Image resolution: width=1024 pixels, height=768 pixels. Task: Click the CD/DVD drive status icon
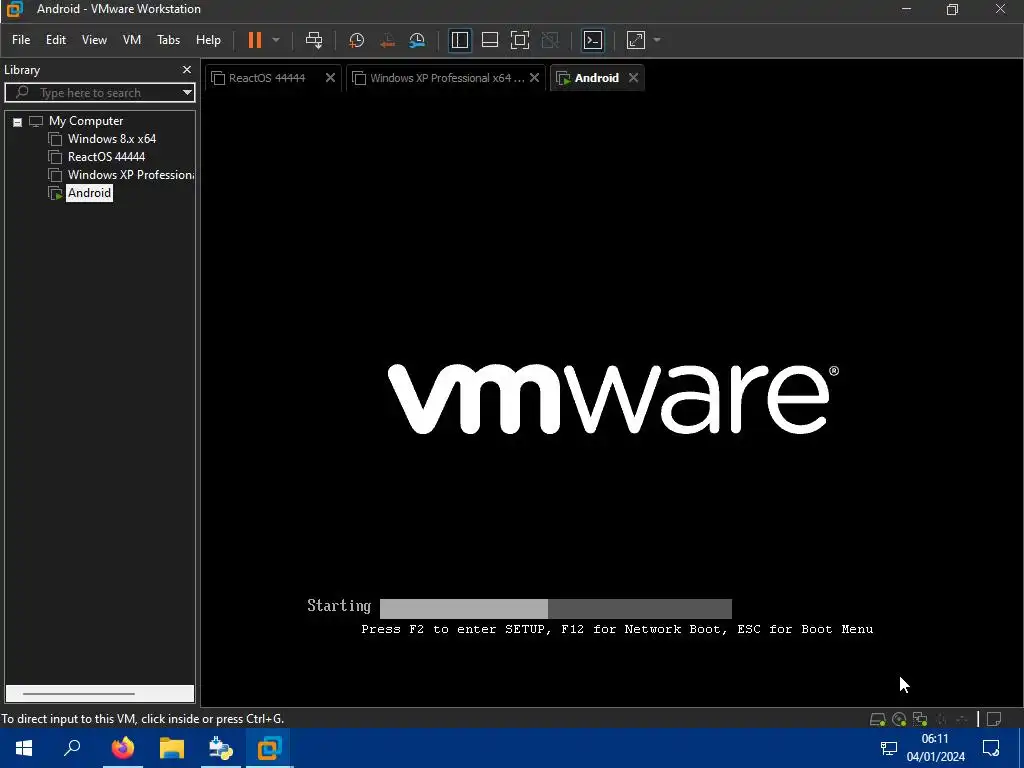tap(899, 719)
